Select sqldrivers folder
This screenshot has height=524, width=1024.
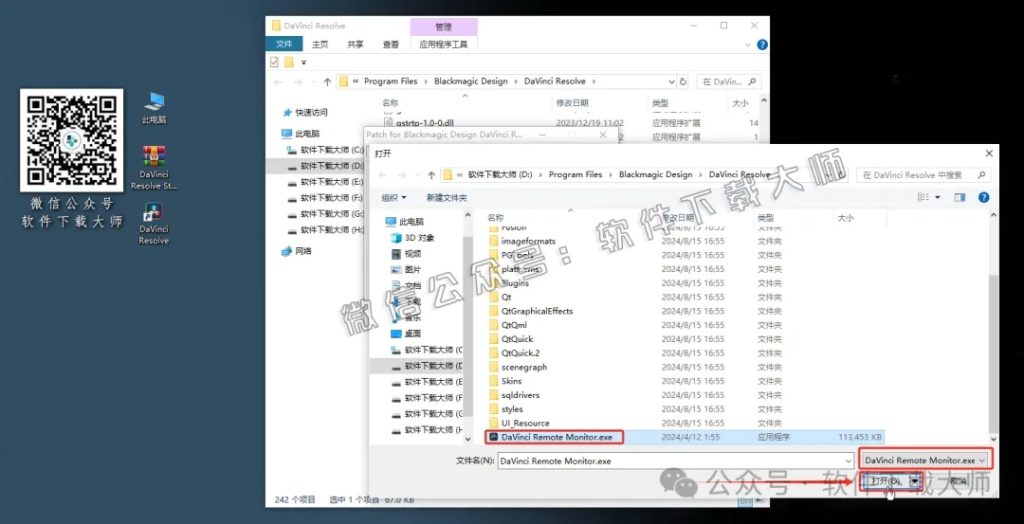point(520,395)
